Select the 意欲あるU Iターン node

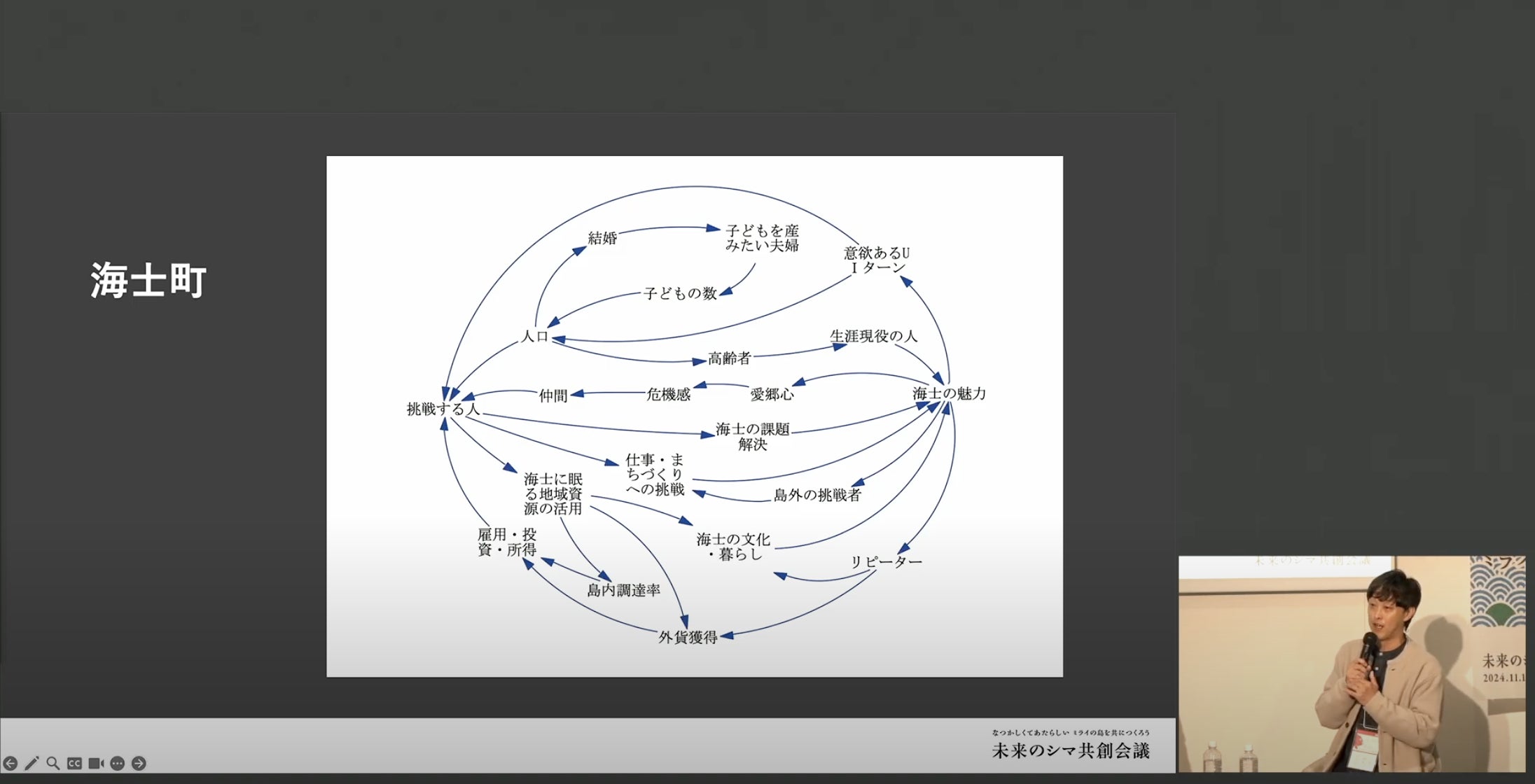(877, 260)
